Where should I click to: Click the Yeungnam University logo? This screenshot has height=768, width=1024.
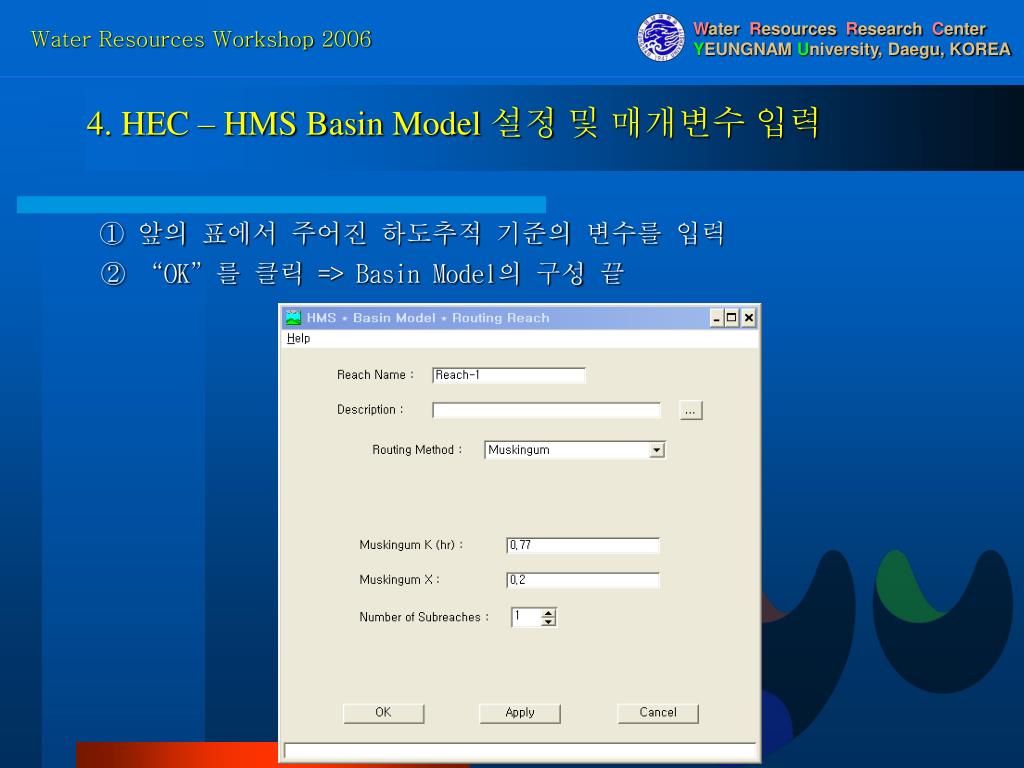pyautogui.click(x=661, y=38)
